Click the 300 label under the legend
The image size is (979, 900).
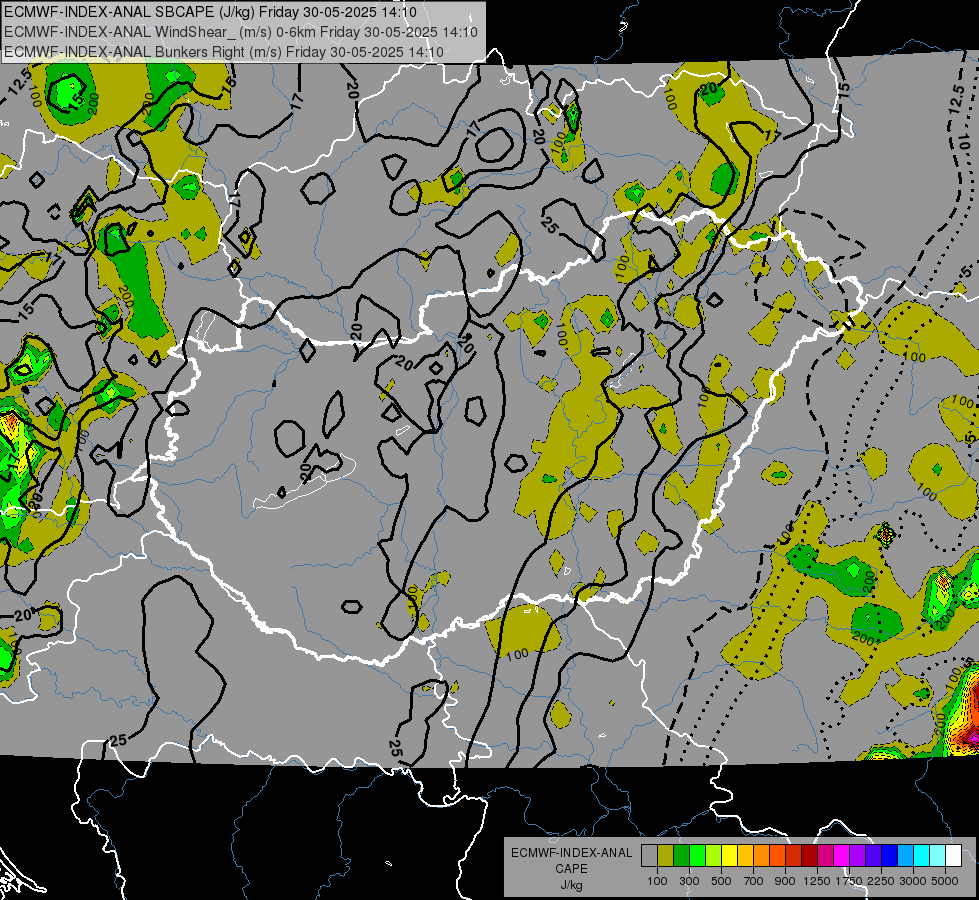689,881
